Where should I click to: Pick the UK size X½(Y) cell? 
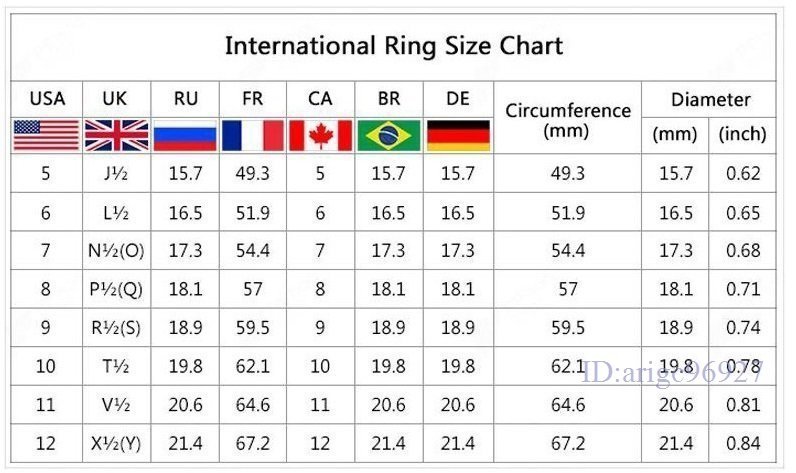coord(115,443)
